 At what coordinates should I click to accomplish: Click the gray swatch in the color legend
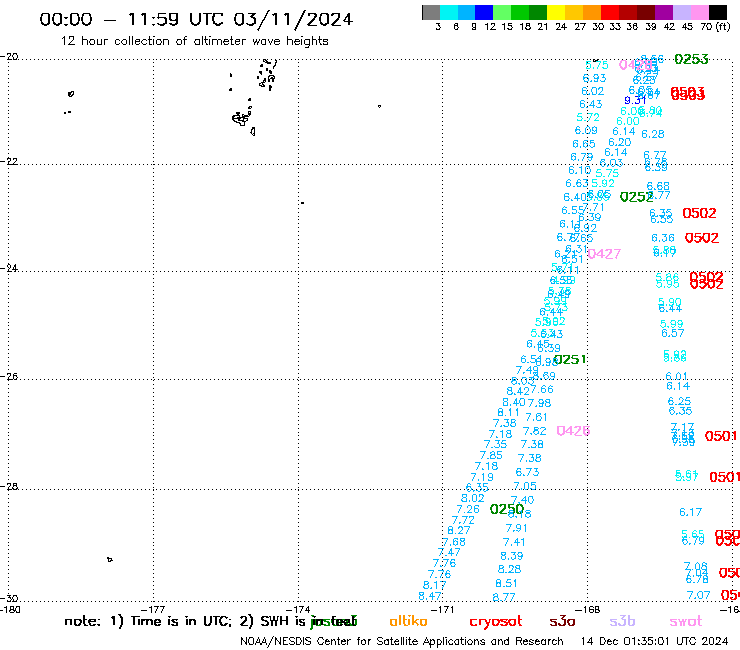[x=431, y=12]
